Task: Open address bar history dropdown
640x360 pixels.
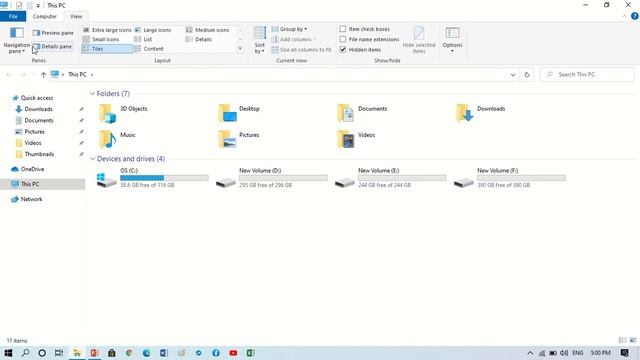Action: pos(513,75)
